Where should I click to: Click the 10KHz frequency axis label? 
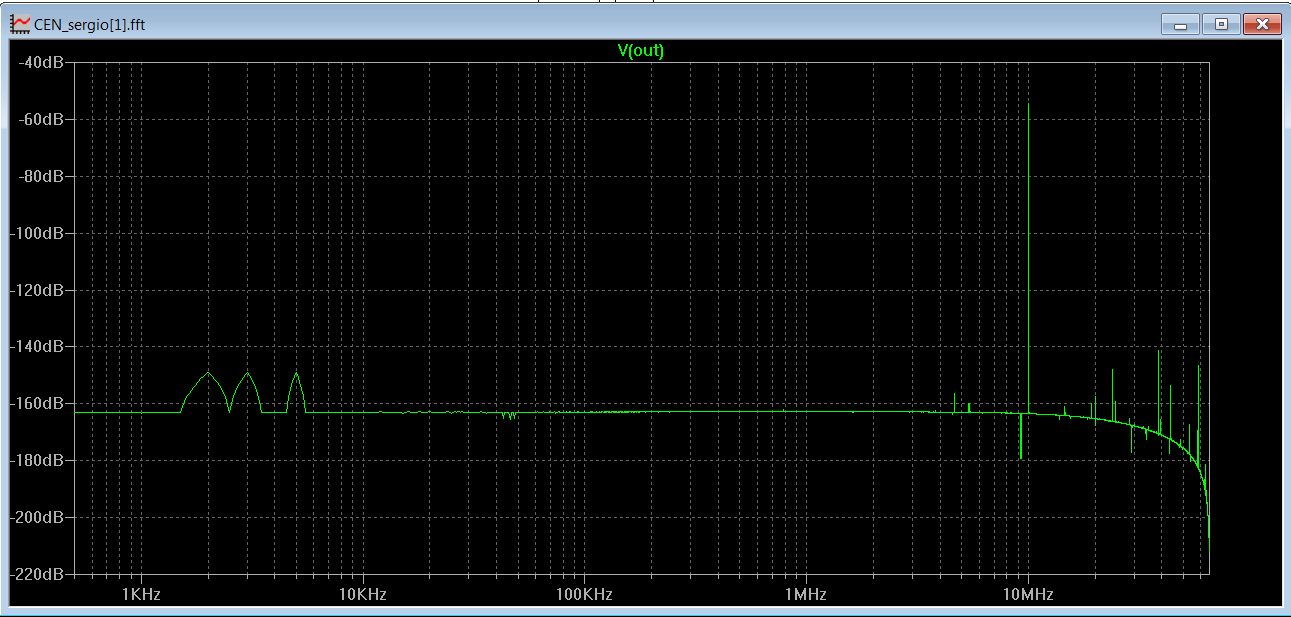click(362, 593)
